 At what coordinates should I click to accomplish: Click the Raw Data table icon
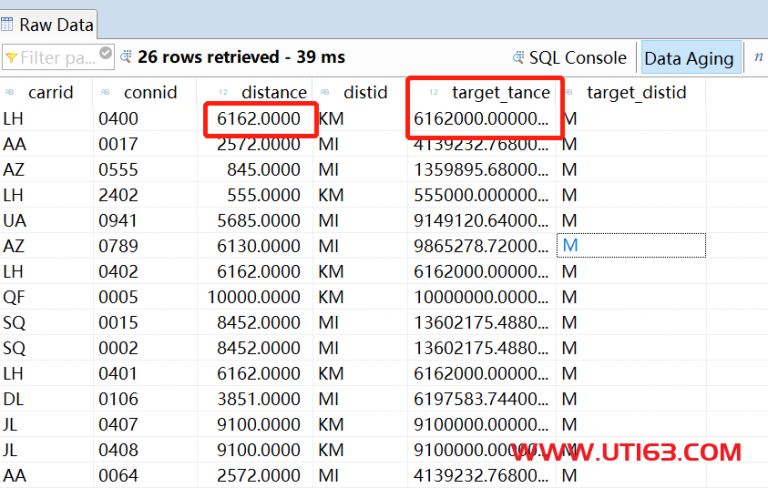click(8, 25)
